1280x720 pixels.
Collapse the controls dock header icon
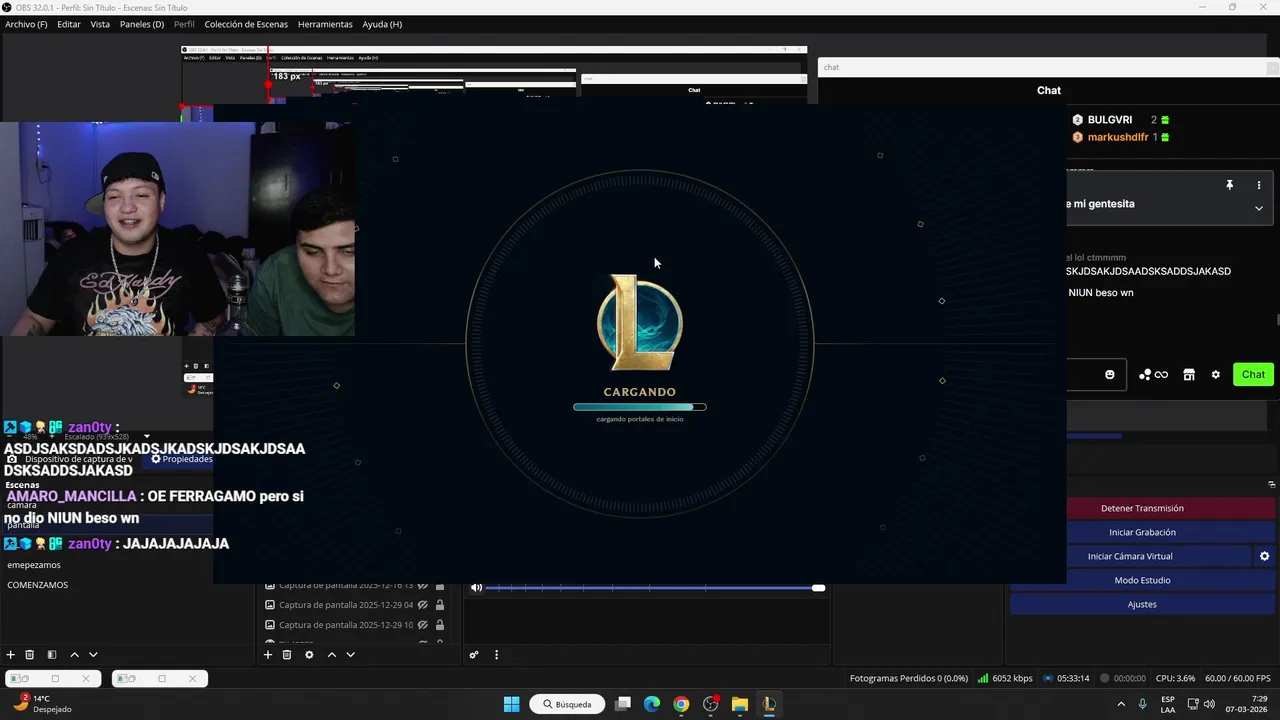(1271, 485)
